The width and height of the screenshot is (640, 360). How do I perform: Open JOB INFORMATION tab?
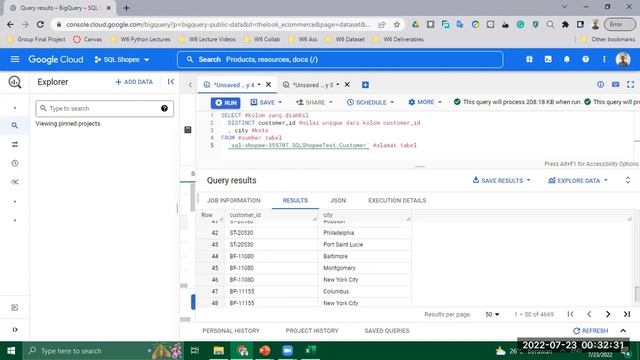pos(233,200)
